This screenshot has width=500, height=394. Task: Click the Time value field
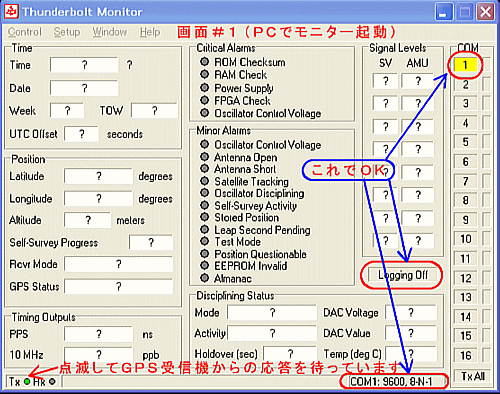tap(84, 65)
